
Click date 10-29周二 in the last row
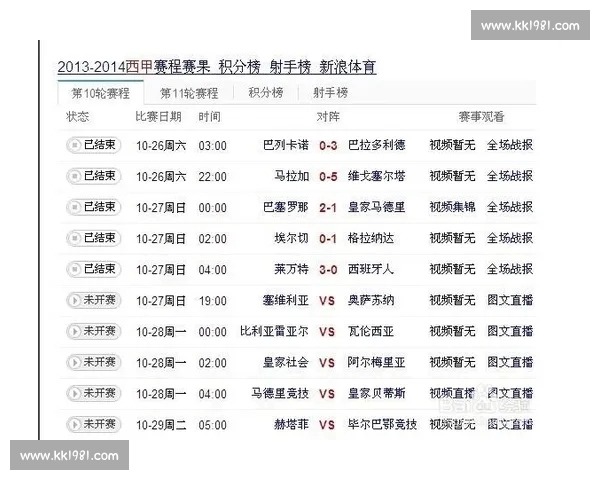(x=161, y=425)
